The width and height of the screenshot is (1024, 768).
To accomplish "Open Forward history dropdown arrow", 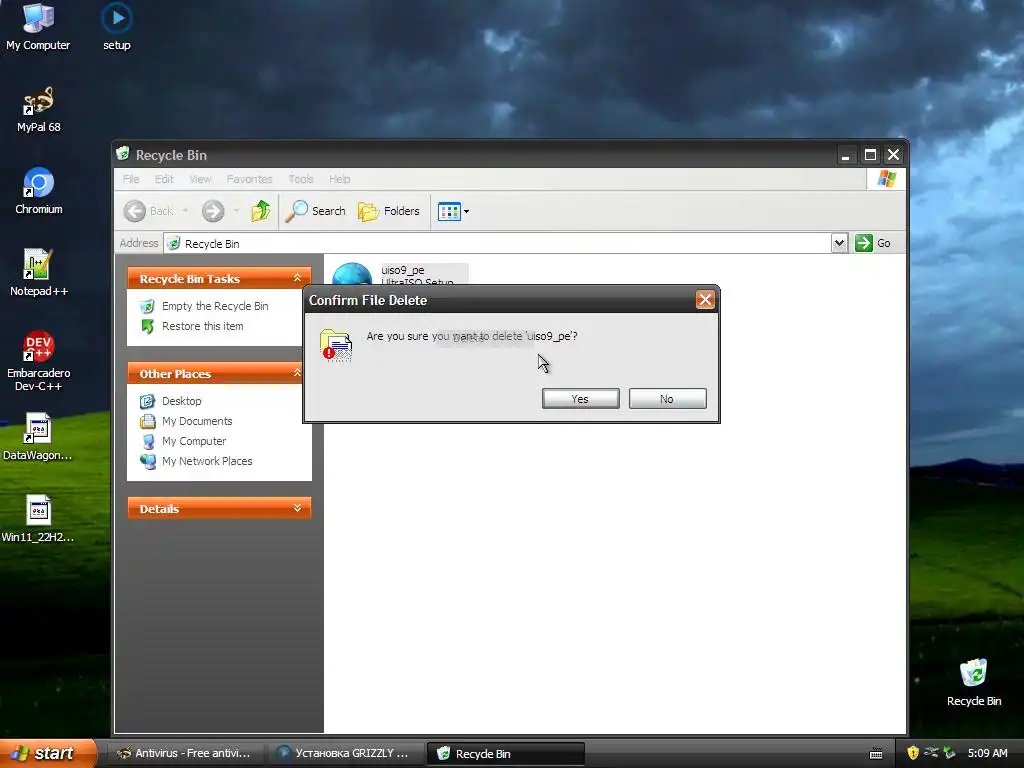I will tap(236, 211).
